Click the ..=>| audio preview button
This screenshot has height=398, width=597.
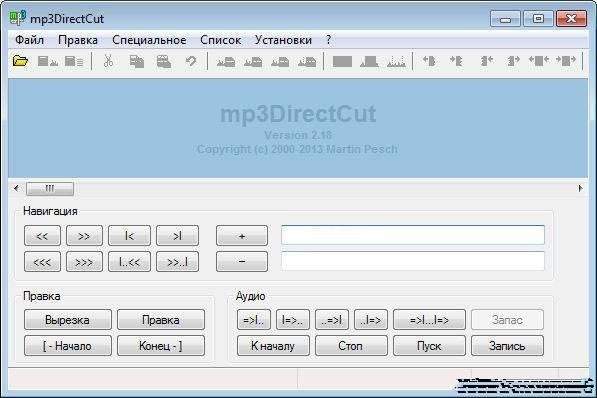pos(332,320)
